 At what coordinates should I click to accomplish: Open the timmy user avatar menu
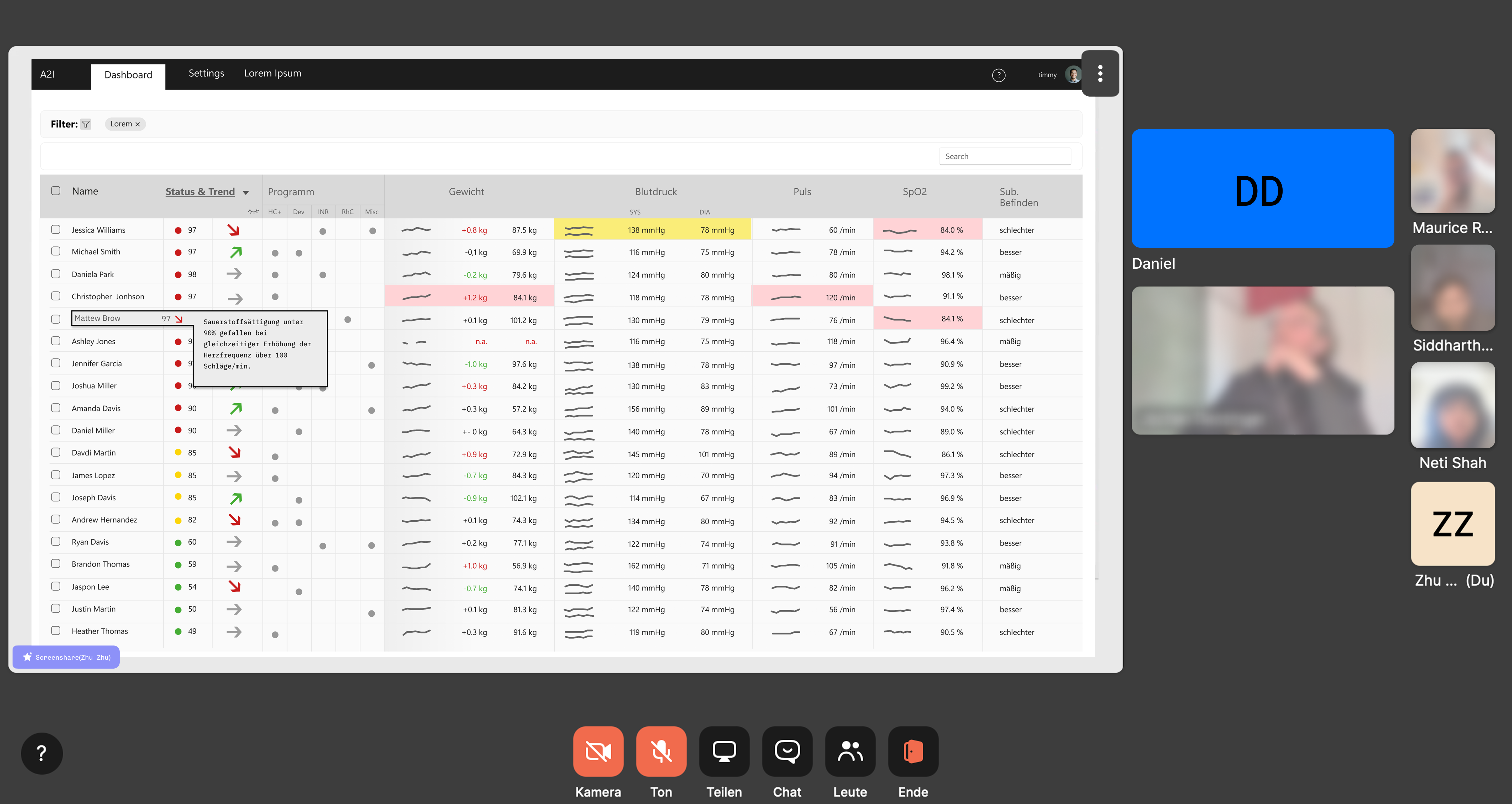(1072, 75)
